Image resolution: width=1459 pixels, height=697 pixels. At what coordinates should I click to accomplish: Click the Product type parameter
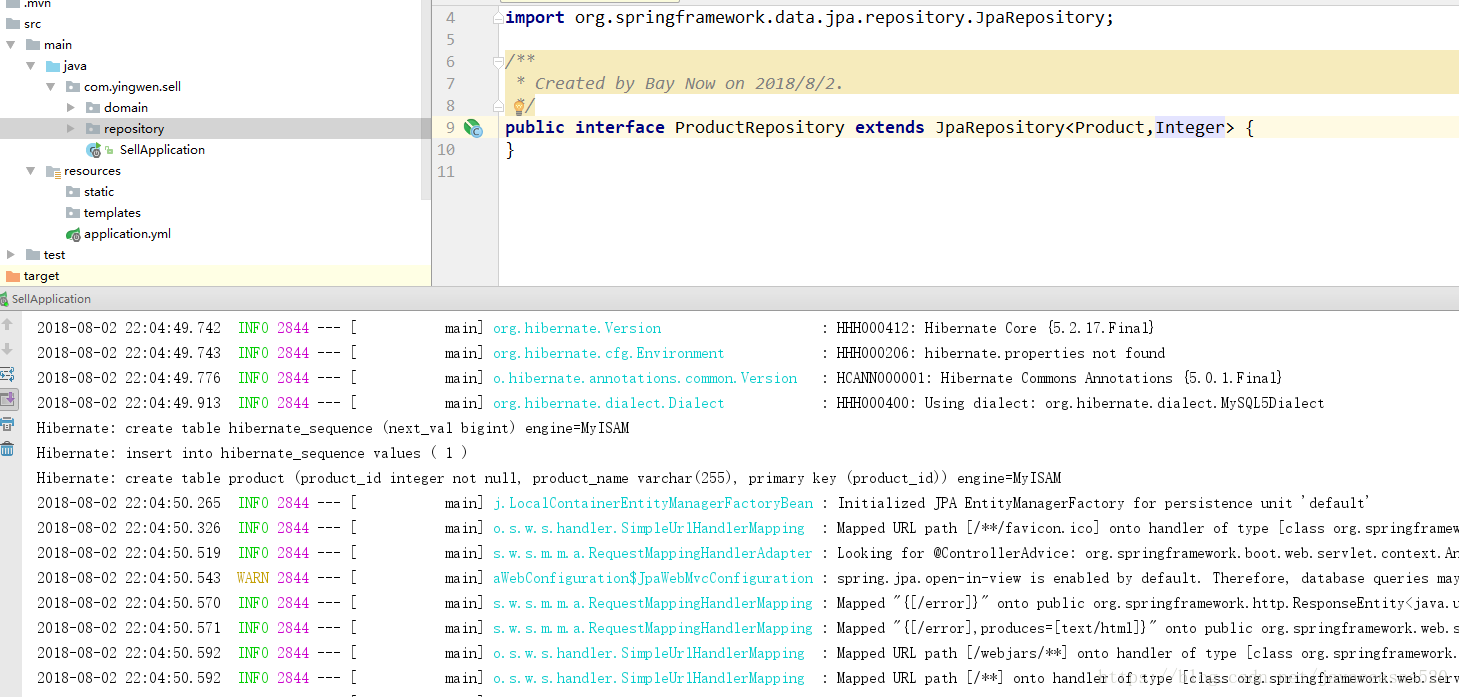[x=1110, y=127]
